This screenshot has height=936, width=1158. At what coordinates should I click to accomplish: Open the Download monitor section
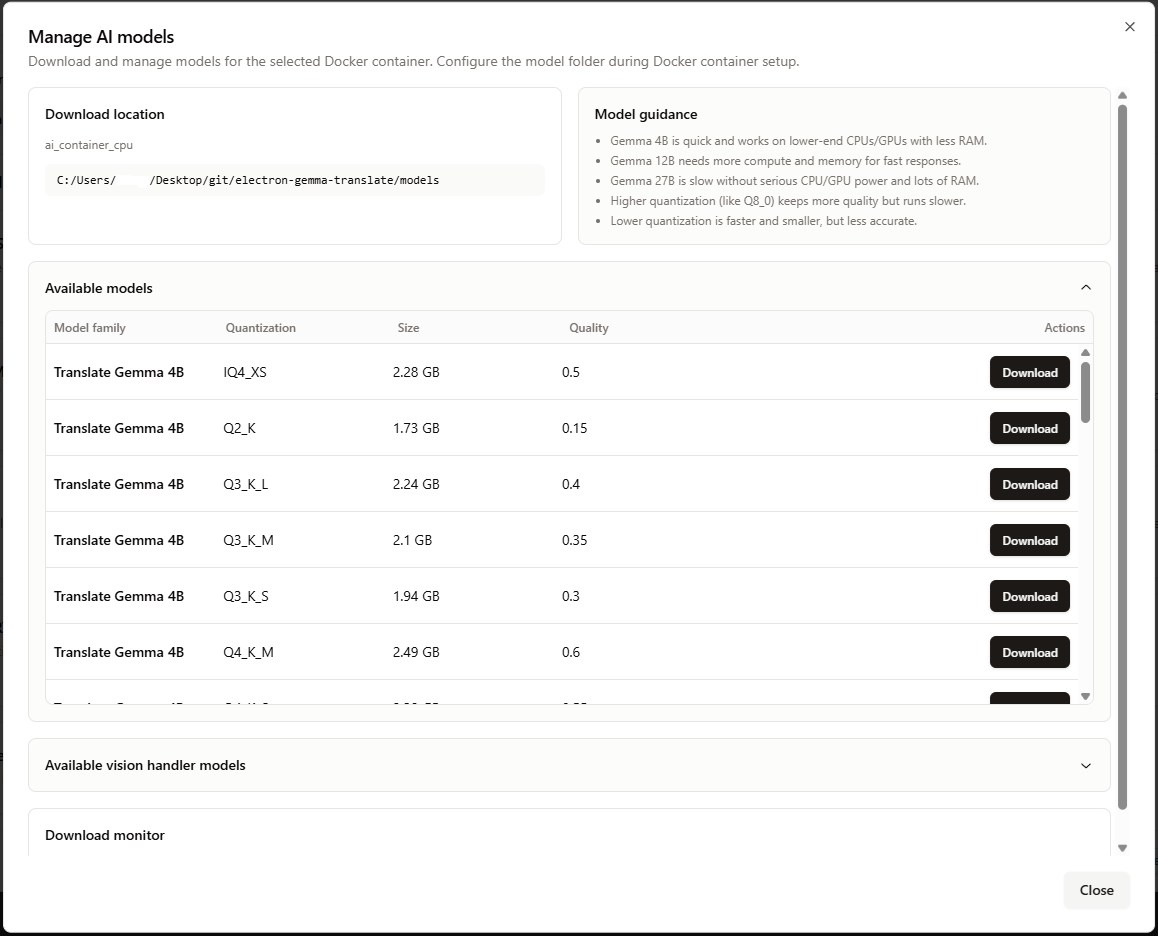point(104,835)
